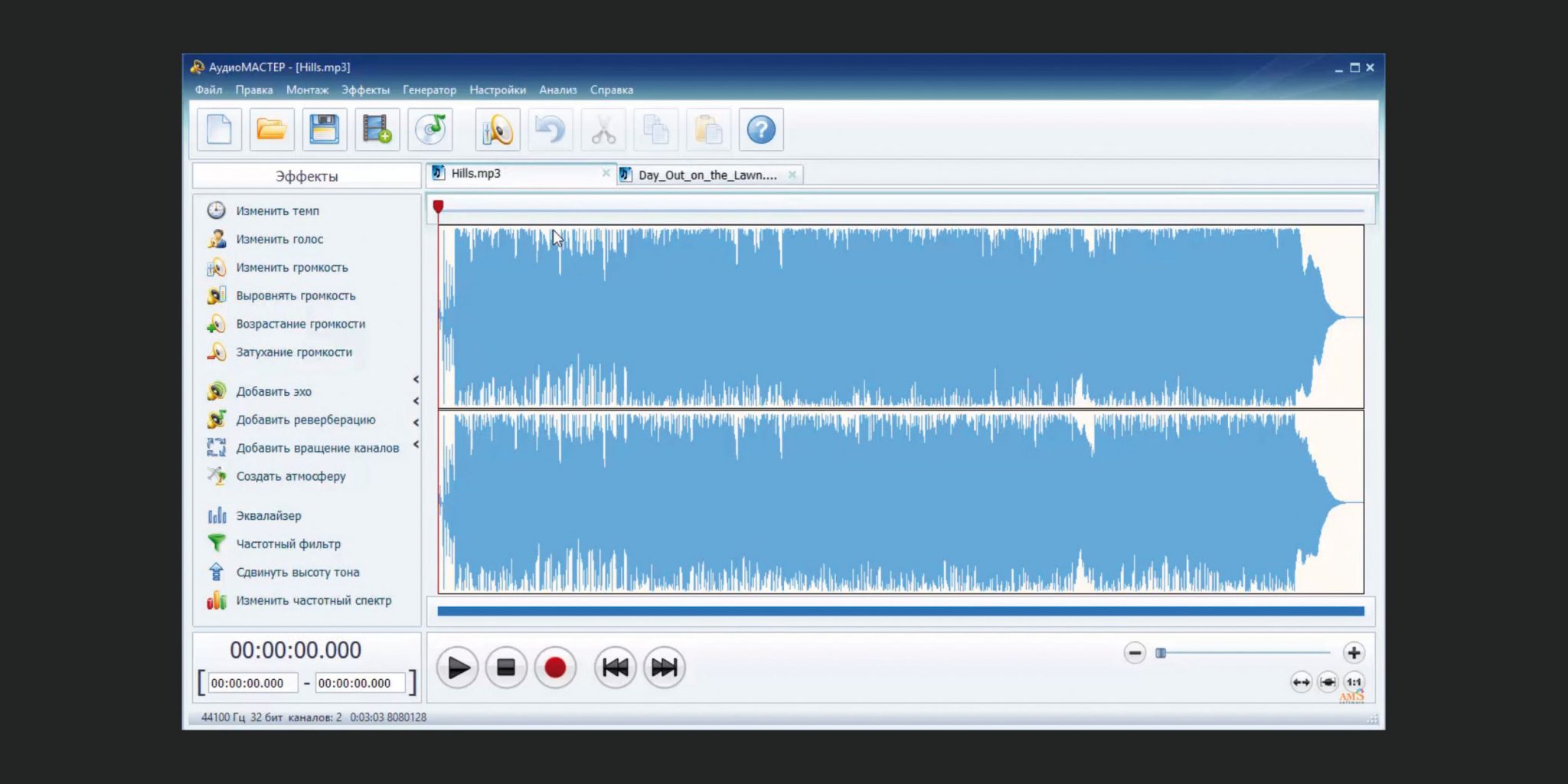Viewport: 1568px width, 784px height.
Task: Fit the whole track with the double-arrow button
Action: (1302, 682)
